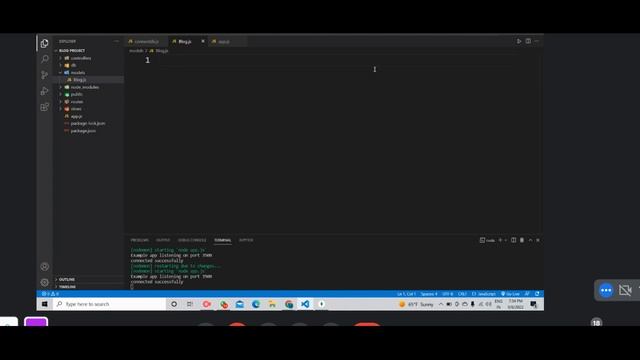This screenshot has height=360, width=640.
Task: Open the Accounts menu icon
Action: point(44,267)
